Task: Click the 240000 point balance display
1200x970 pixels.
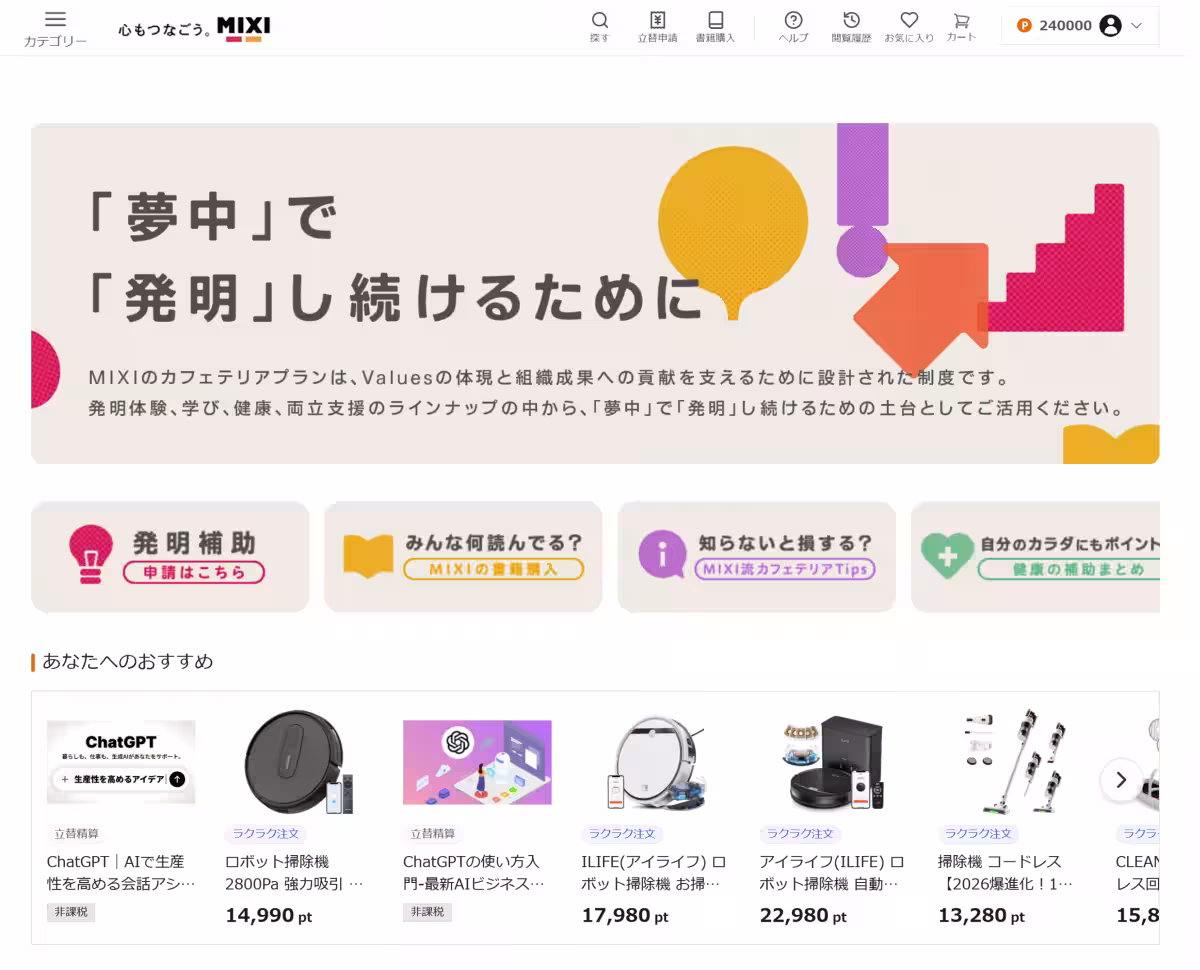Action: coord(1066,26)
